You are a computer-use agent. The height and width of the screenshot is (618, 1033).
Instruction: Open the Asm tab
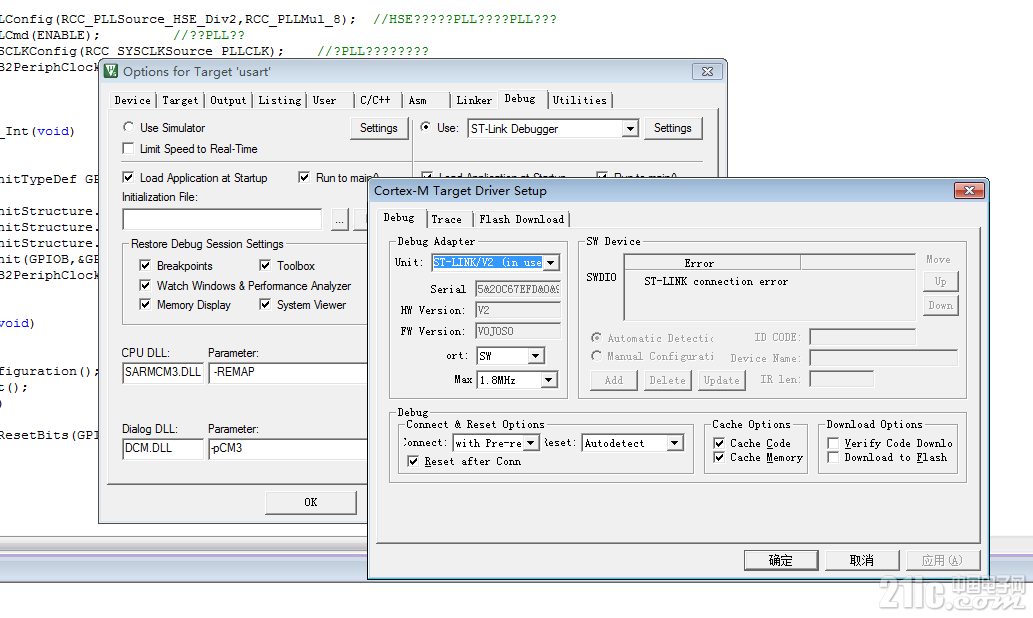418,100
